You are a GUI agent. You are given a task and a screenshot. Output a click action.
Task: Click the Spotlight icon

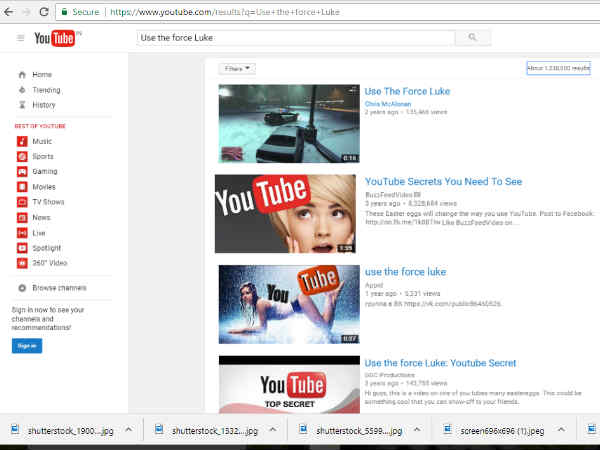[22, 248]
